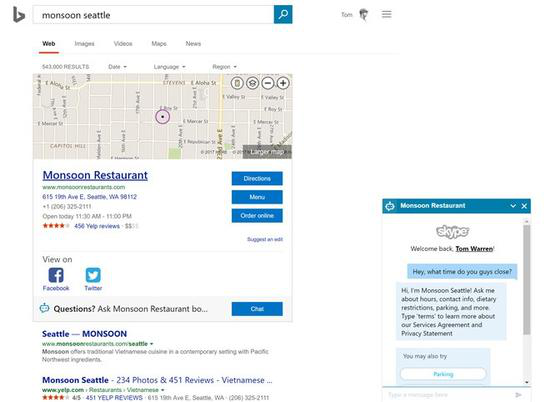550x402 pixels.
Task: Open Monsoon's Twitter page icon
Action: point(93,275)
